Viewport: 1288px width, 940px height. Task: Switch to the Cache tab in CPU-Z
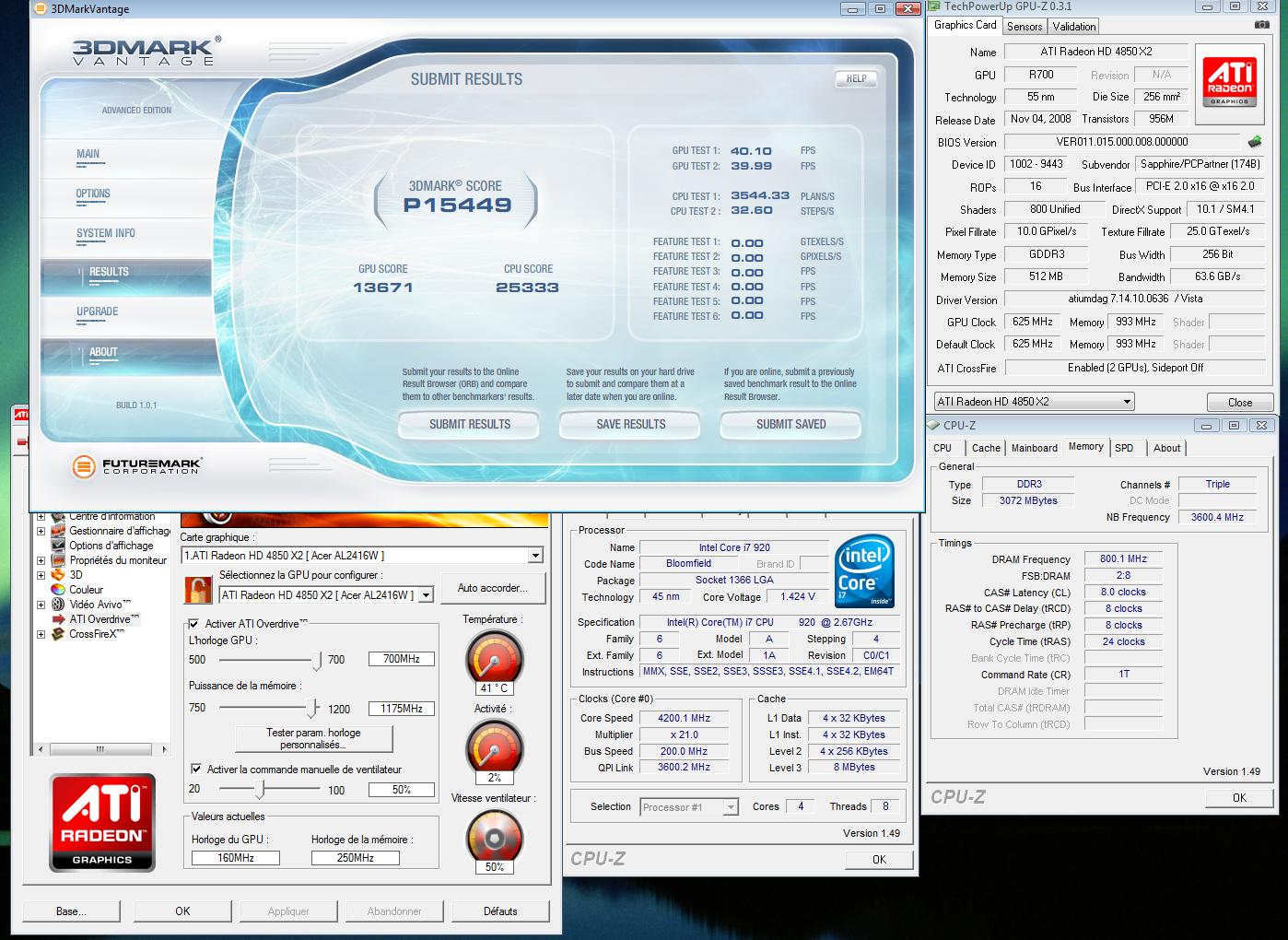tap(986, 448)
